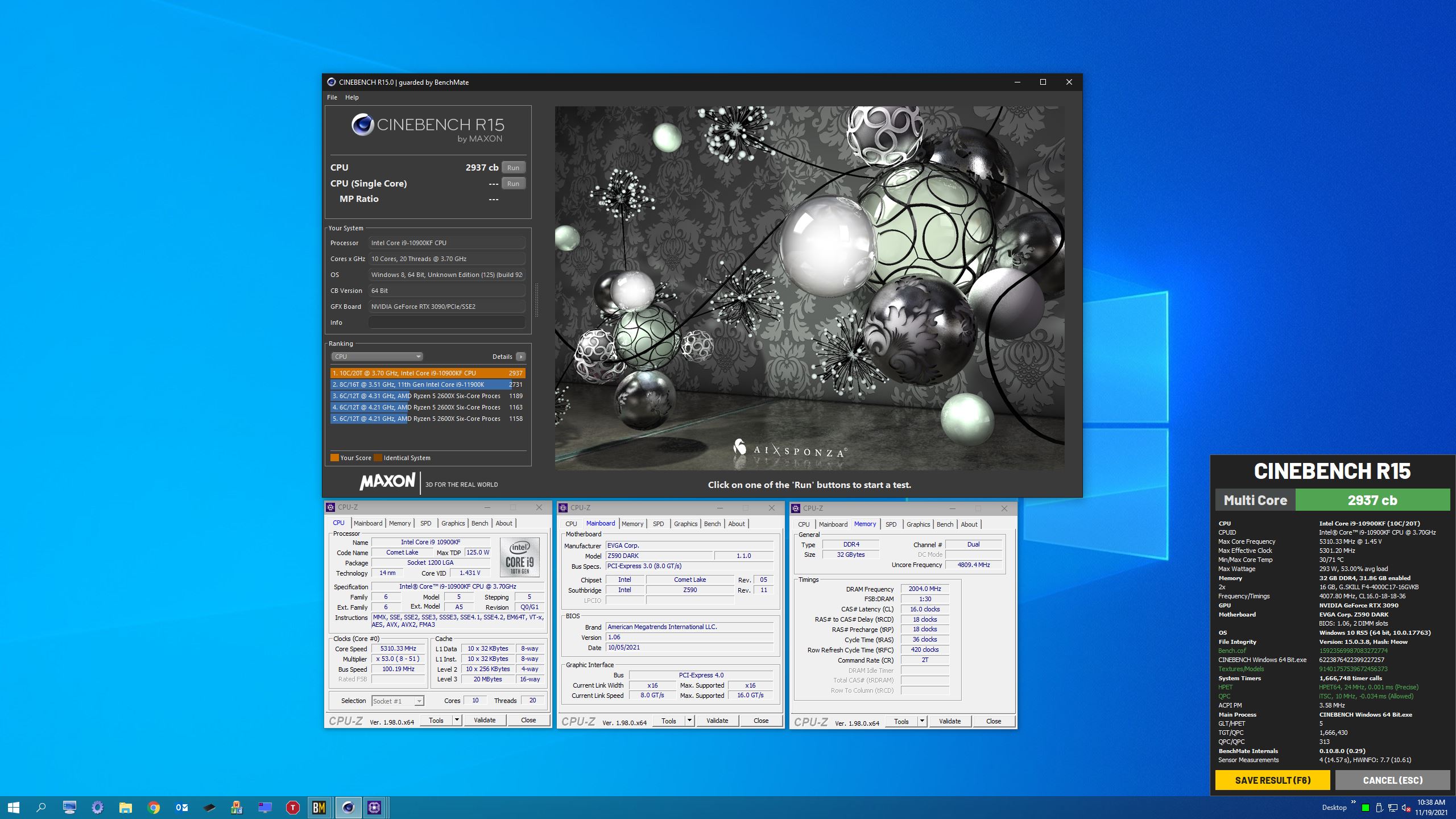Expand Tools dropdown arrow in Memory CPU-Z window

[922, 721]
